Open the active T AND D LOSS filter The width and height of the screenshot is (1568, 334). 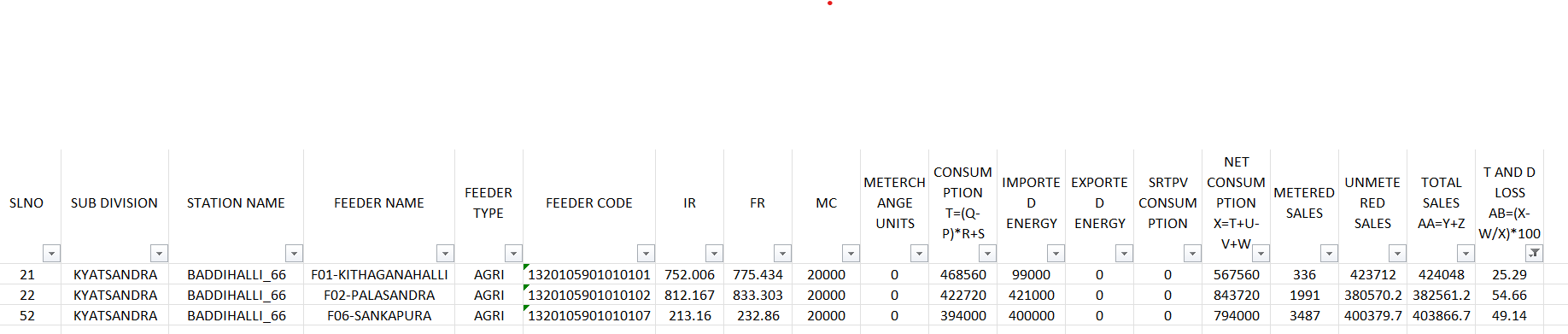tap(1534, 254)
